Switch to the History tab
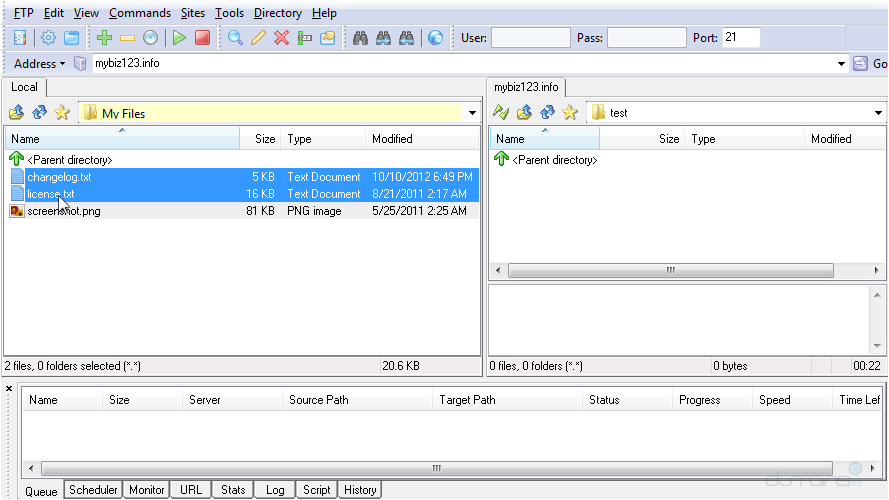 point(360,489)
